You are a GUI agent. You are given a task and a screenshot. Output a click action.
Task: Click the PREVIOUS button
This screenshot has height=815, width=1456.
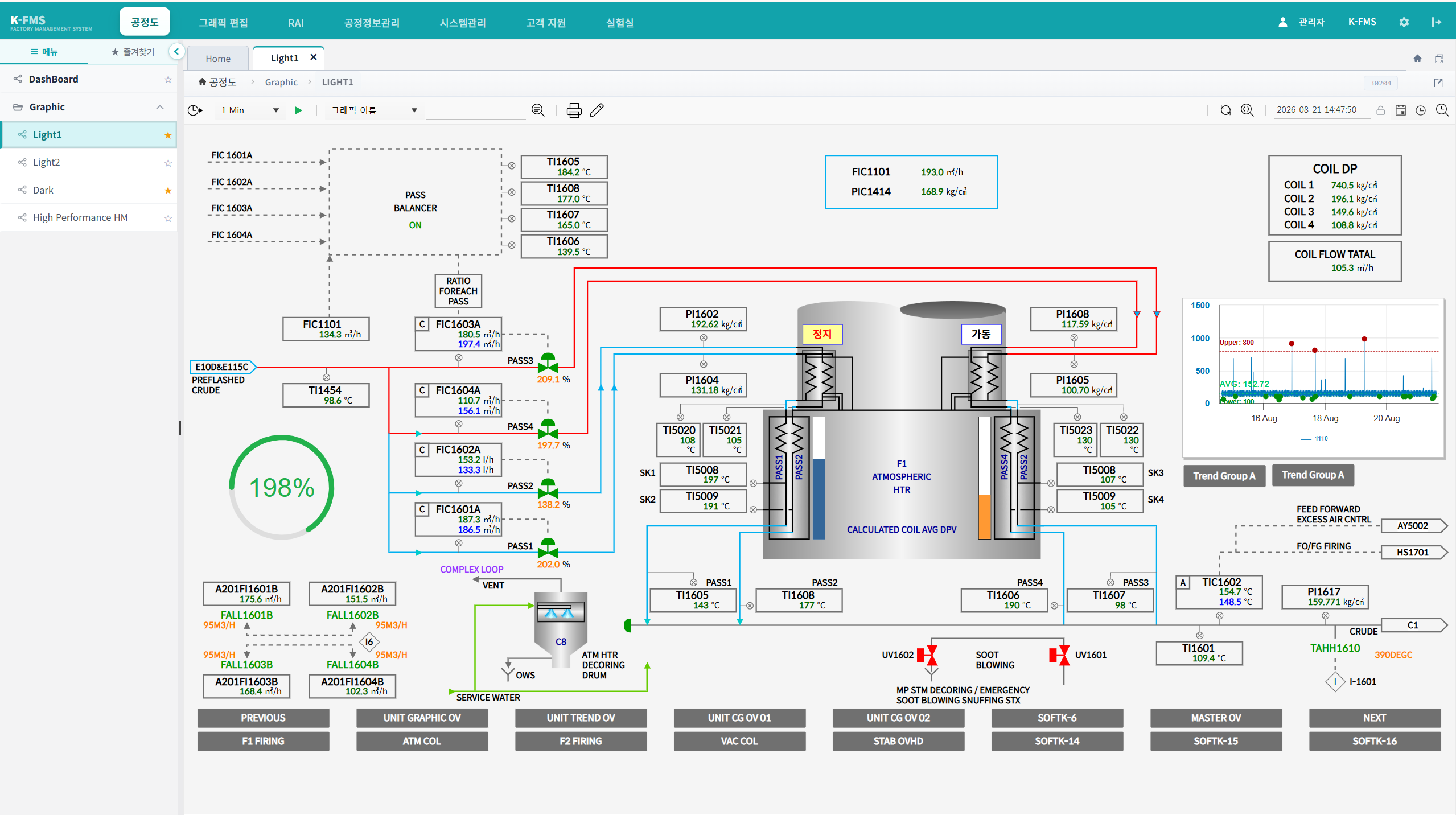[x=263, y=718]
